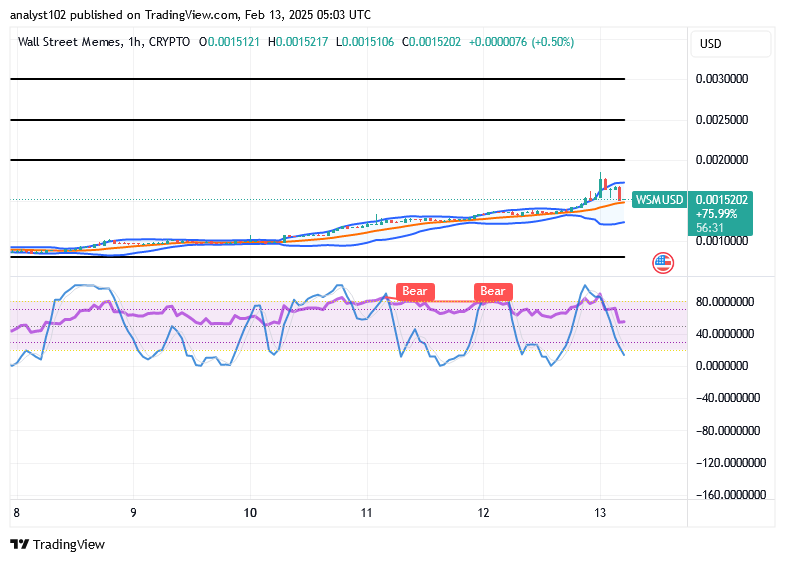Screen dimensions: 785x562
Task: Click the WSMUSD symbol tag
Action: tap(659, 200)
